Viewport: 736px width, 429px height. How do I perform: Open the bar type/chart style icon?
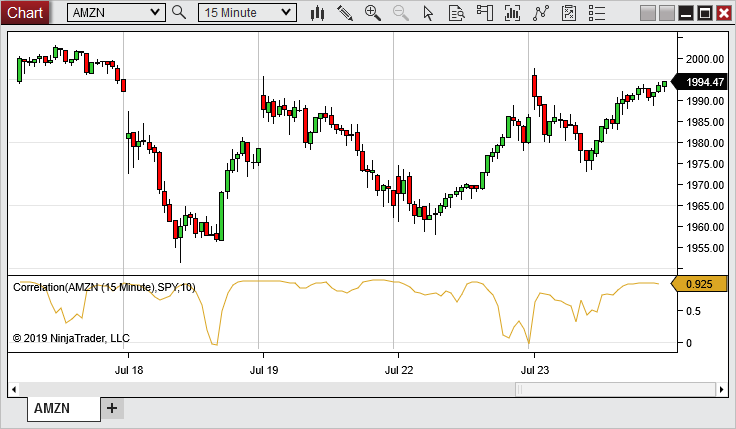click(317, 13)
